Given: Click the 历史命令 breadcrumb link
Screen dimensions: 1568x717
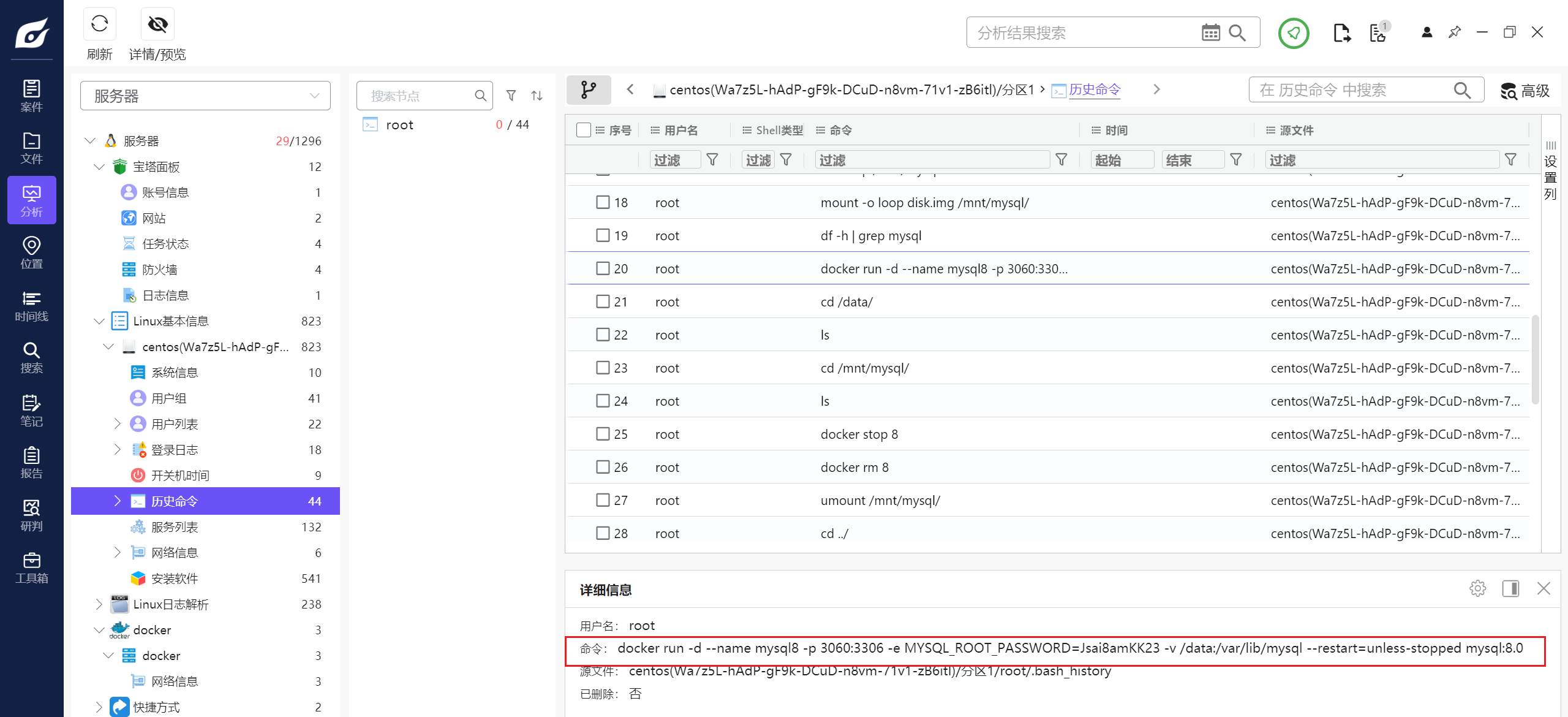Looking at the screenshot, I should pos(1095,89).
